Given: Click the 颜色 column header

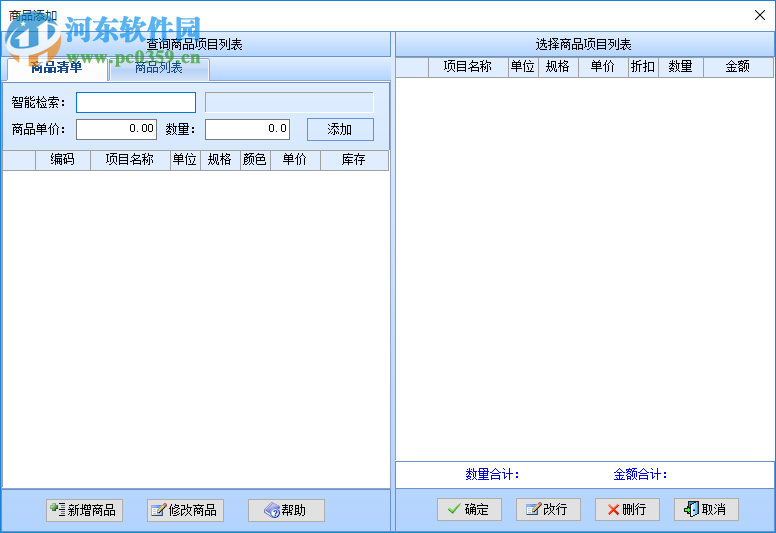Looking at the screenshot, I should coord(255,160).
